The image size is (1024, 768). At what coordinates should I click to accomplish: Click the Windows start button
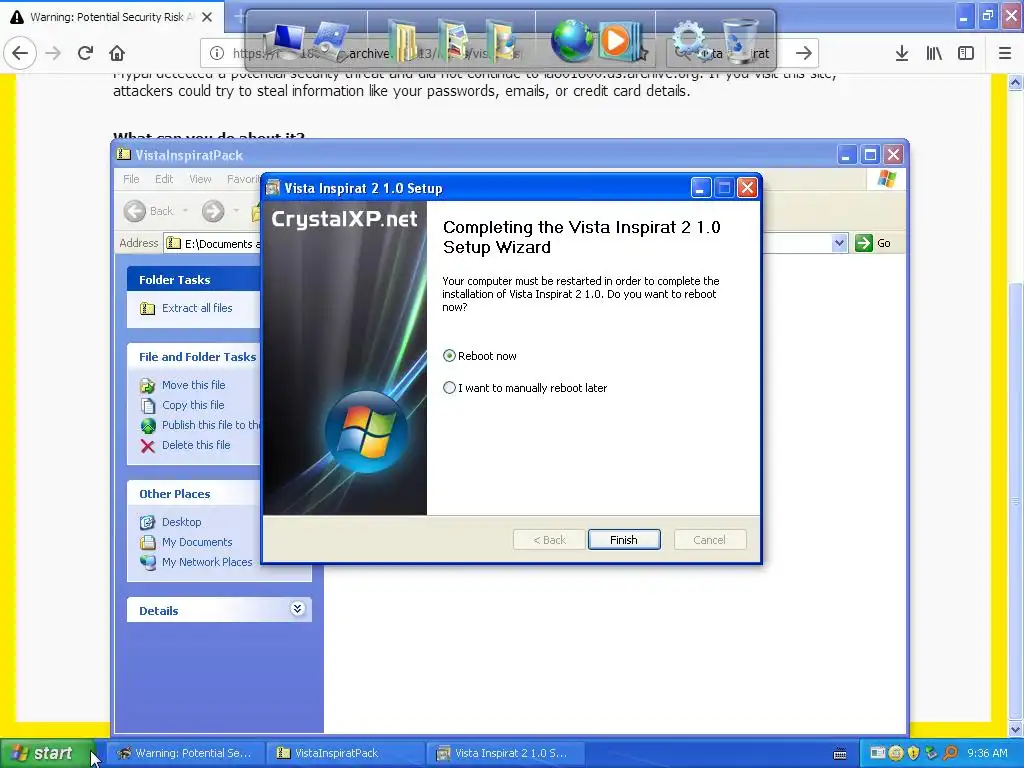pos(47,753)
